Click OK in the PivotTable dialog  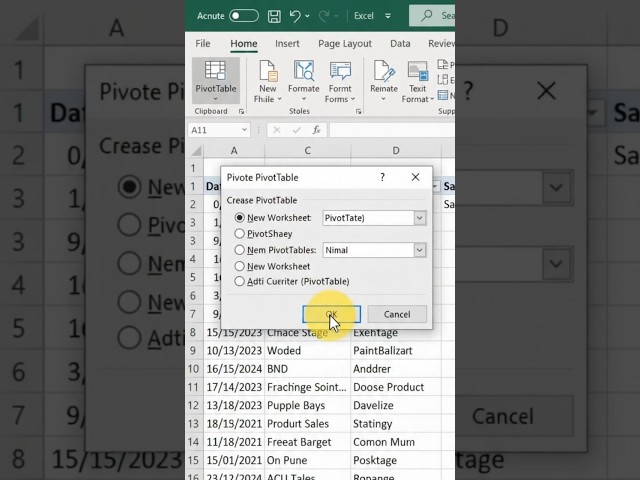(x=331, y=314)
